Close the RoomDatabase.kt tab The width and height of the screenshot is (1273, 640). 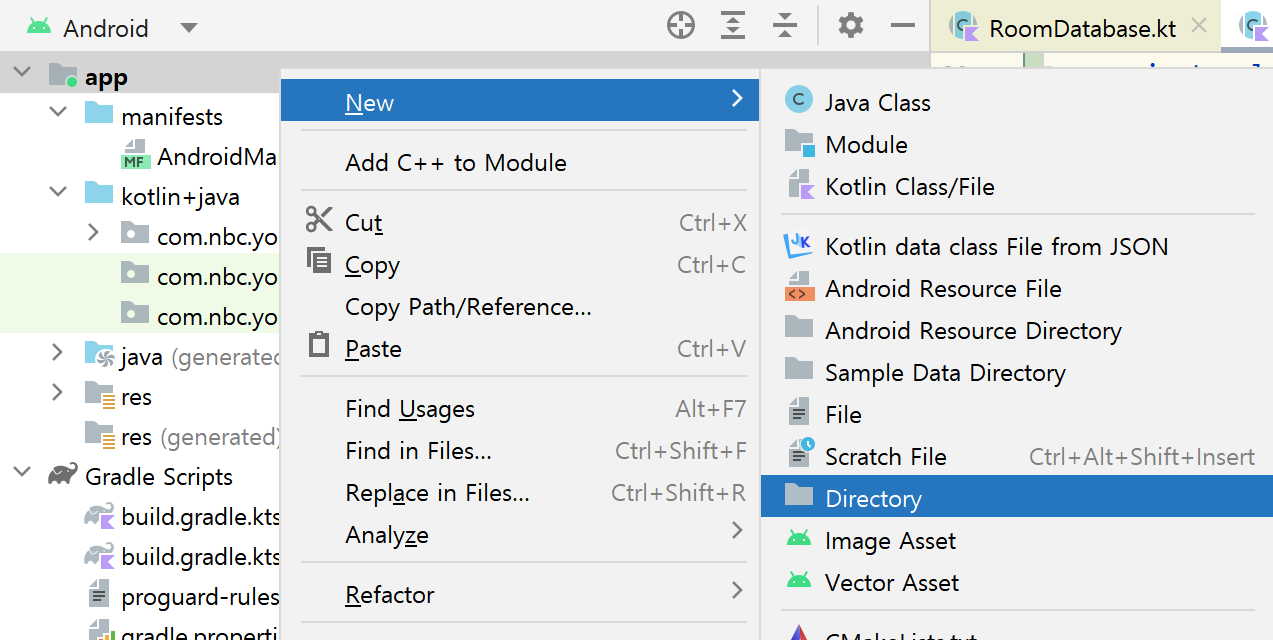click(x=1200, y=27)
